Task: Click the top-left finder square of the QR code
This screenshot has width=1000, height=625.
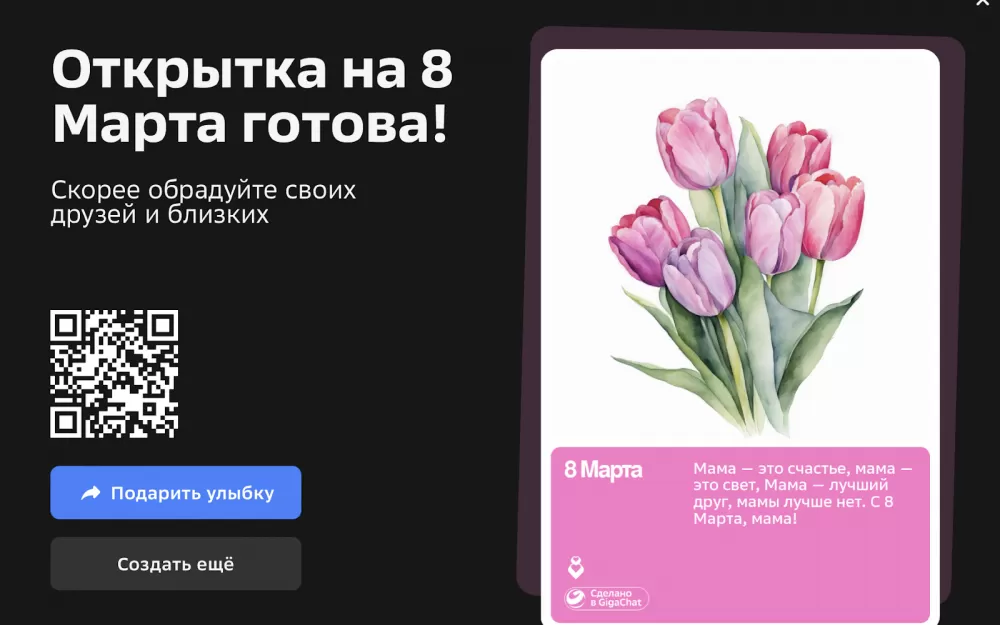Action: pos(66,326)
